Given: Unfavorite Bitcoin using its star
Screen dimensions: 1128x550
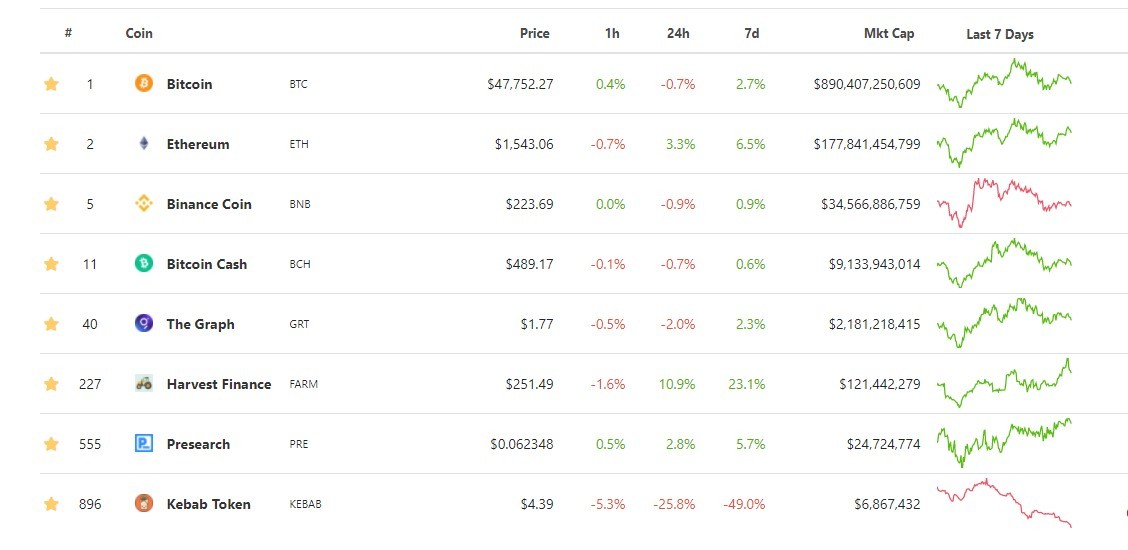Looking at the screenshot, I should pyautogui.click(x=51, y=84).
